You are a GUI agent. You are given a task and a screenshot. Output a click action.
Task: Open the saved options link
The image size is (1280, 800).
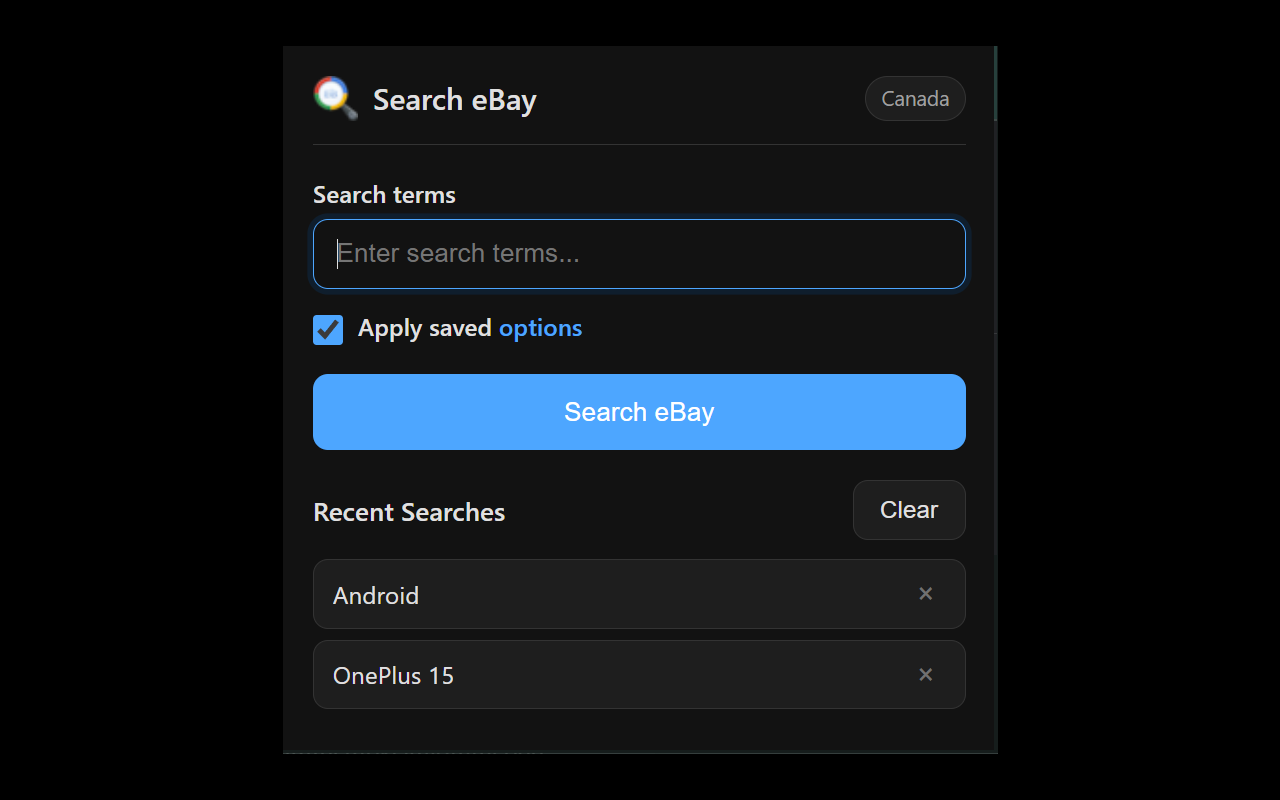click(540, 328)
